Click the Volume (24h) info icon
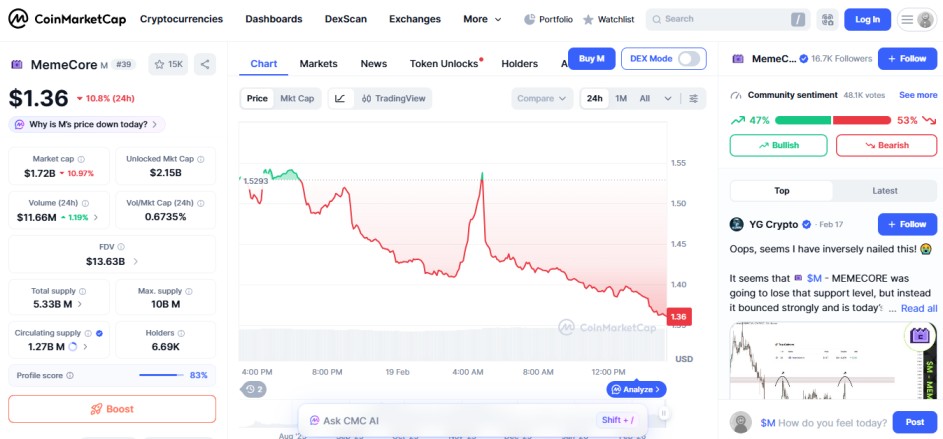Viewport: 943px width, 439px height. [85, 203]
